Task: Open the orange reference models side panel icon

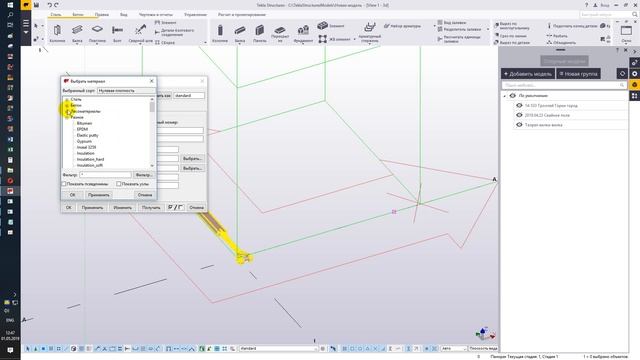Action: point(635,84)
